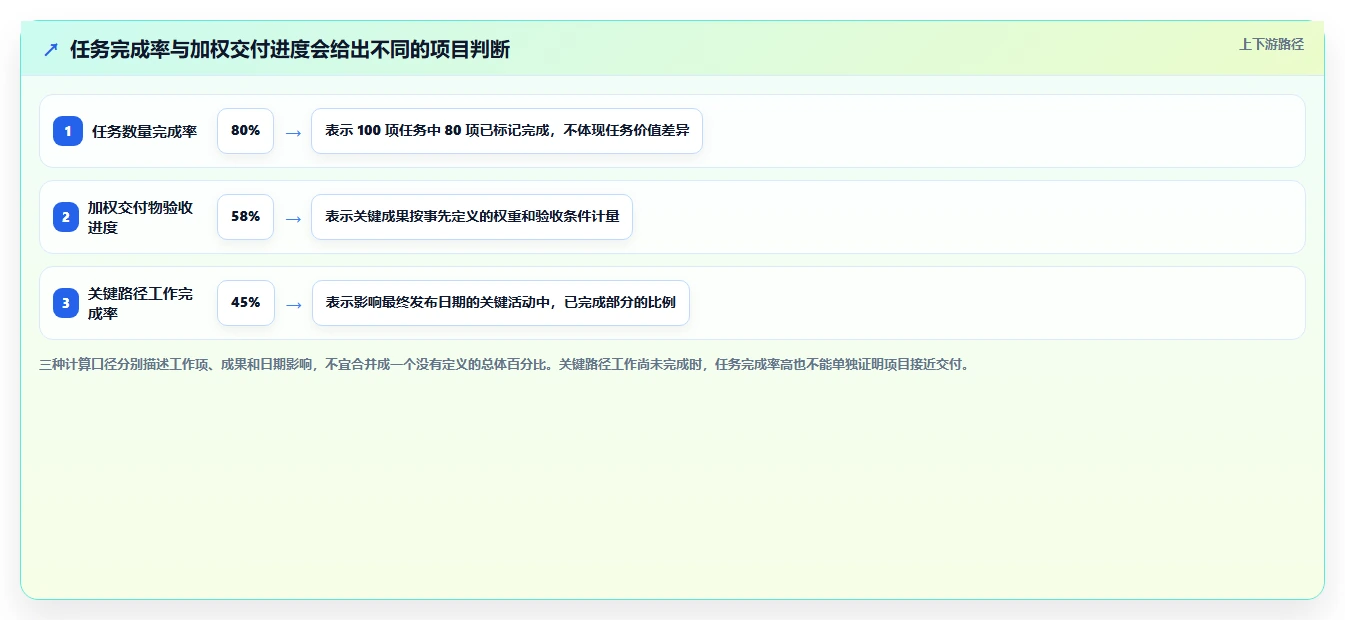Screen dimensions: 1345x620
Task: Click the arrow after the 58% chip
Action: coord(293,218)
